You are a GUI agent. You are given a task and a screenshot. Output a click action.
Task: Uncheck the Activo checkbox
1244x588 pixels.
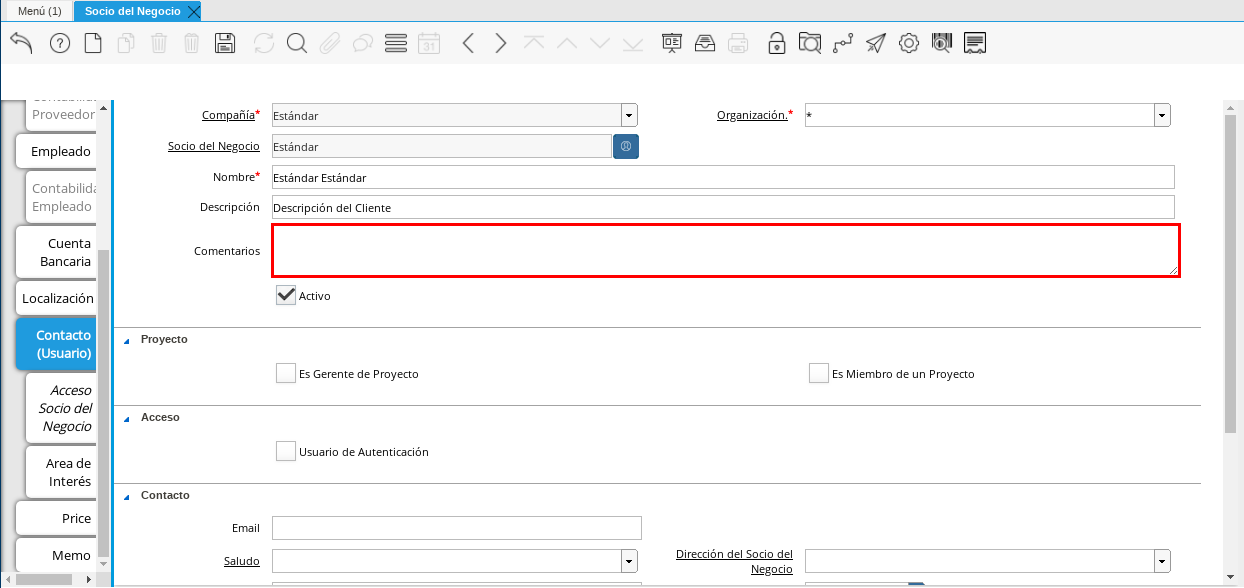pos(286,295)
